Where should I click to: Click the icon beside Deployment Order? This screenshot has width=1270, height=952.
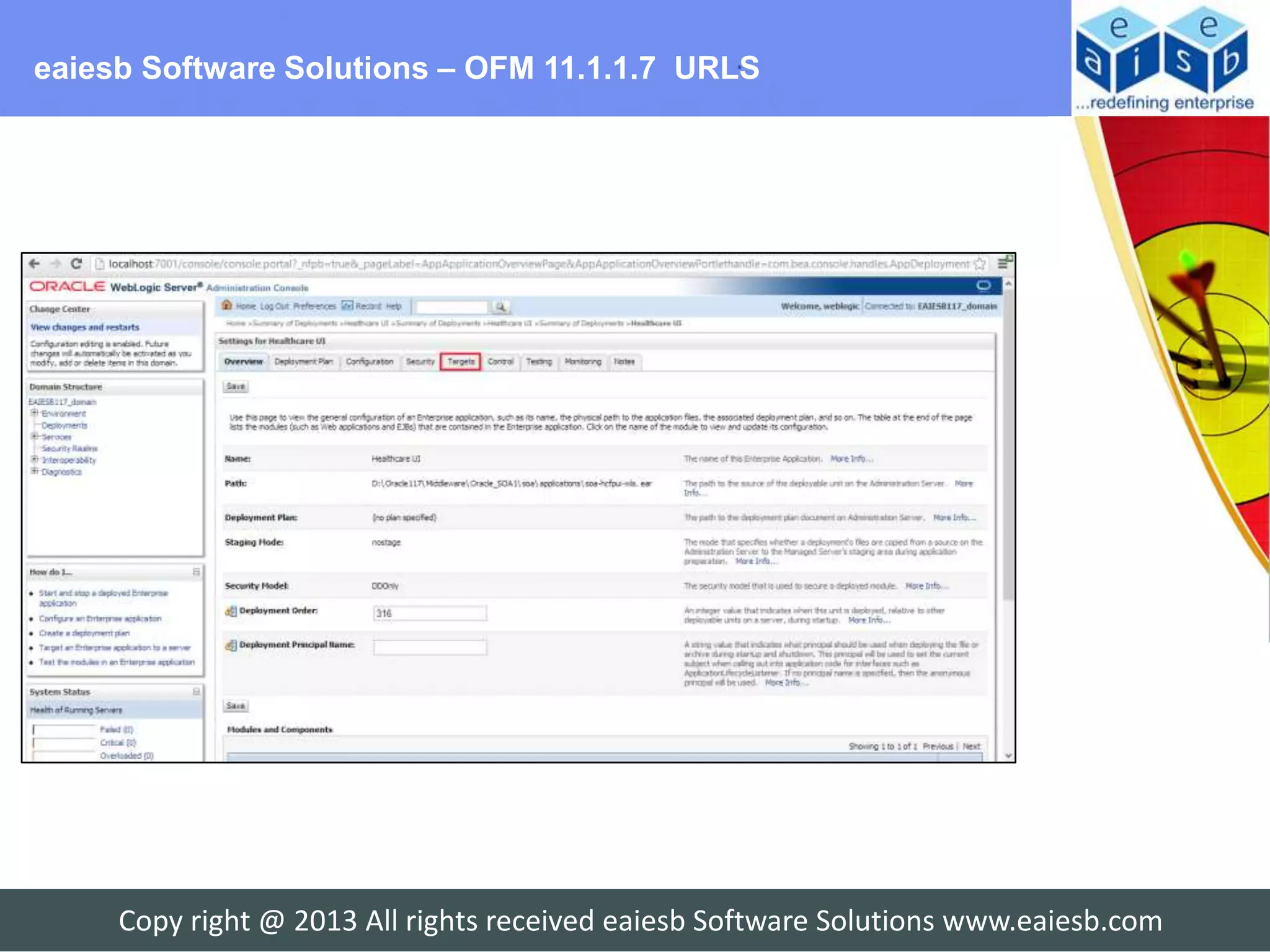pos(231,611)
